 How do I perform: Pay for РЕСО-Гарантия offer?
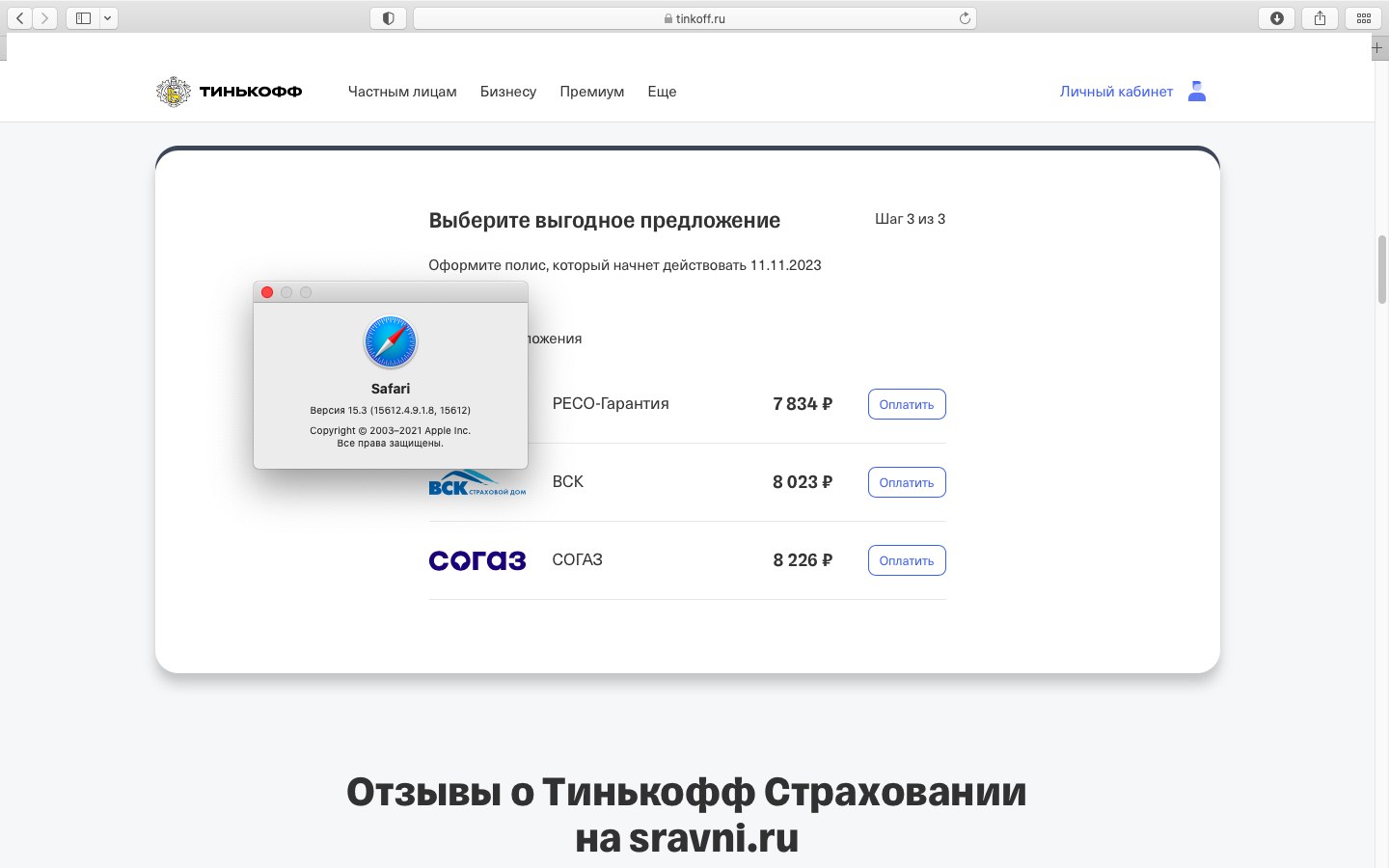click(907, 404)
